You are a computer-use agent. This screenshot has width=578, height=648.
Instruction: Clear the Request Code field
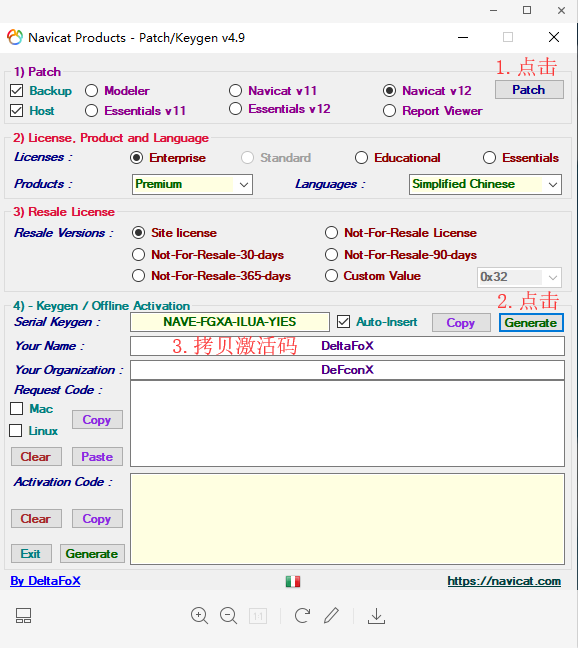(36, 457)
